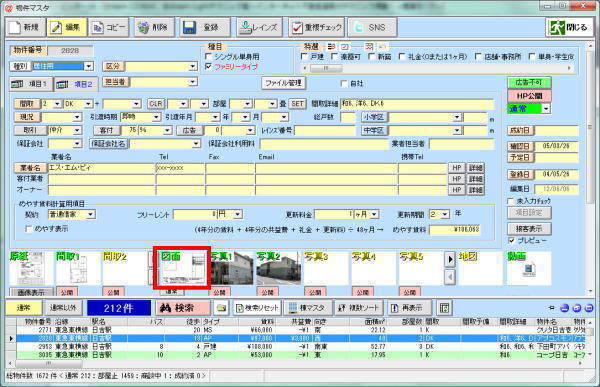The height and width of the screenshot is (387, 600).
Task: Expand the 区分 dropdown
Action: tap(192, 66)
